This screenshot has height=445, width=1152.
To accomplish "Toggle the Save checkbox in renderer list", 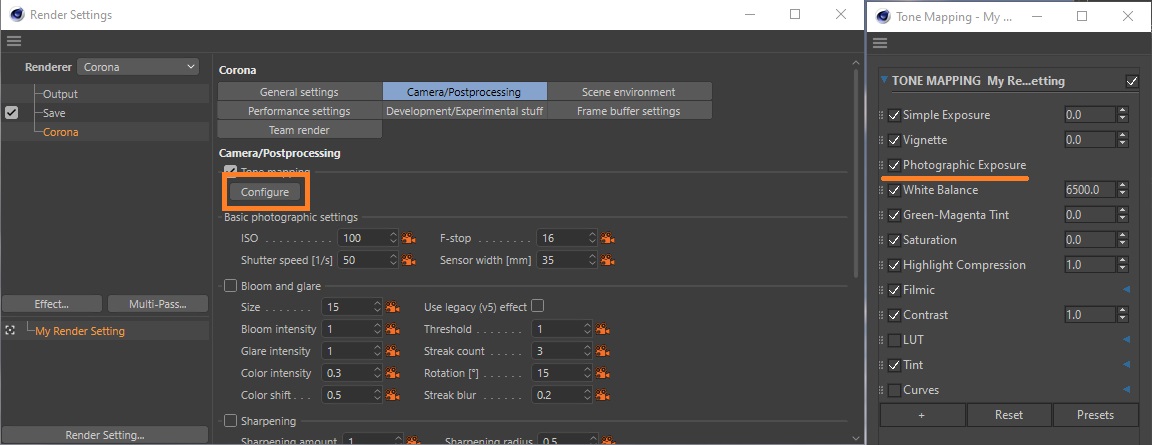I will click(11, 113).
